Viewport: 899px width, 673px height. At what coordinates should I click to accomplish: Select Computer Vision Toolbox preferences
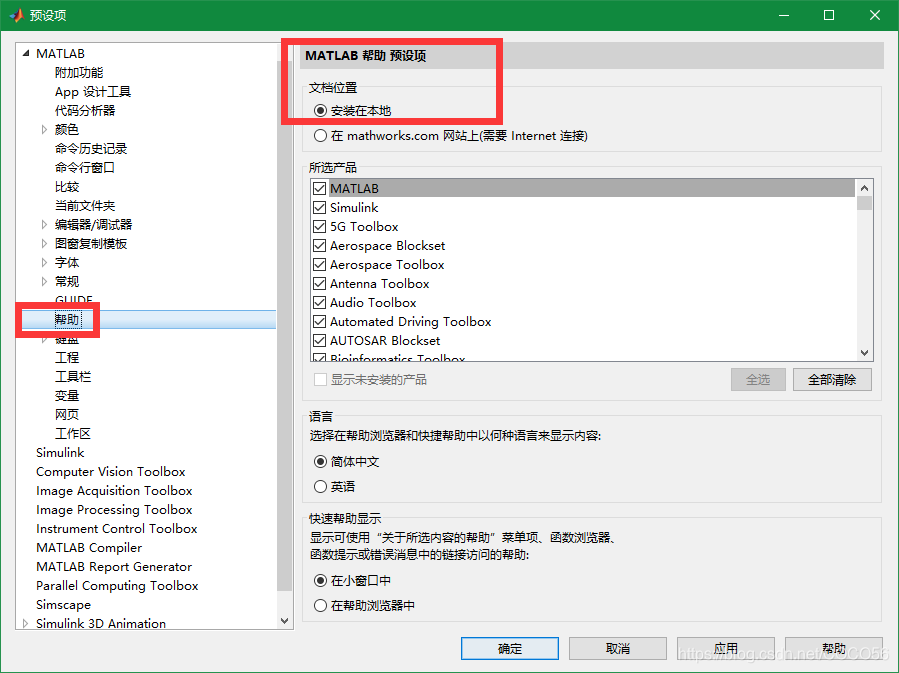111,471
